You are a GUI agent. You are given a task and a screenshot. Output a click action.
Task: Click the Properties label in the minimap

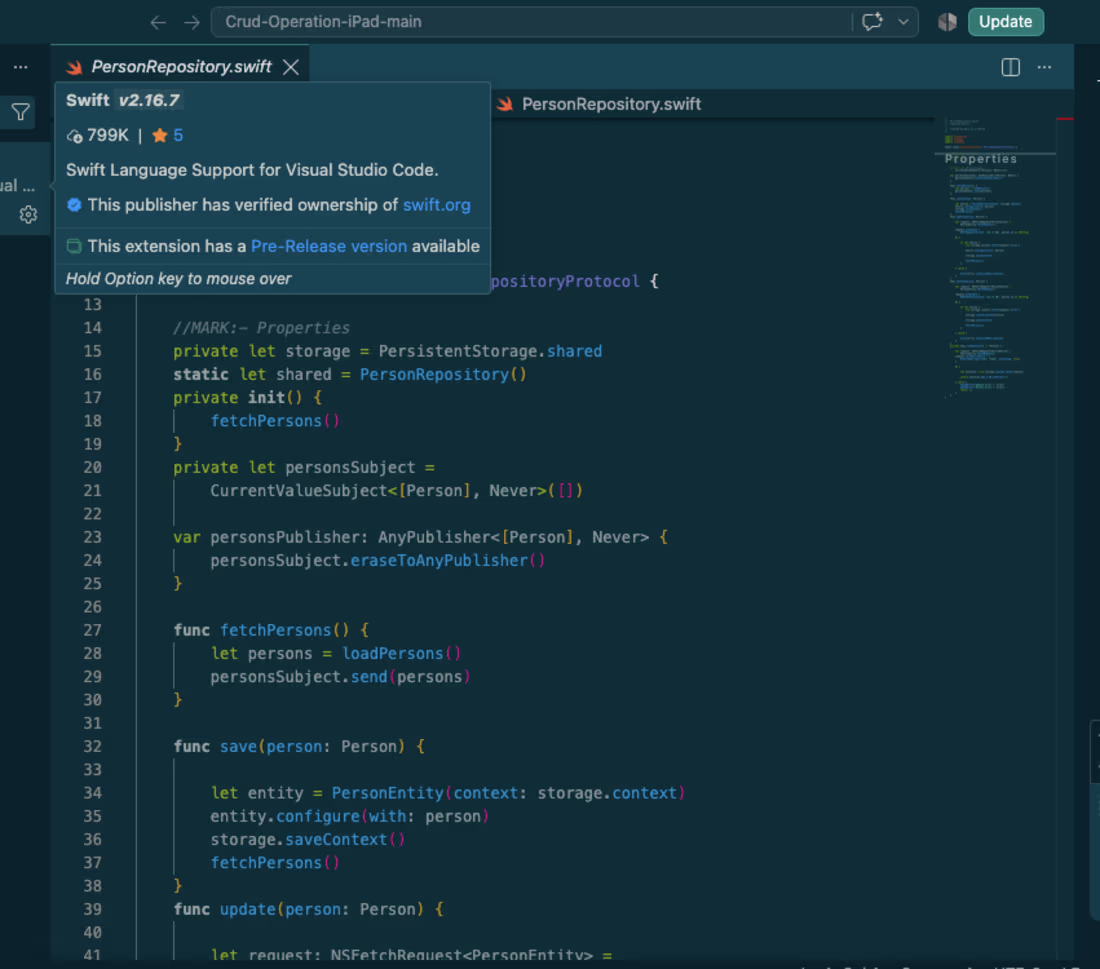[980, 159]
